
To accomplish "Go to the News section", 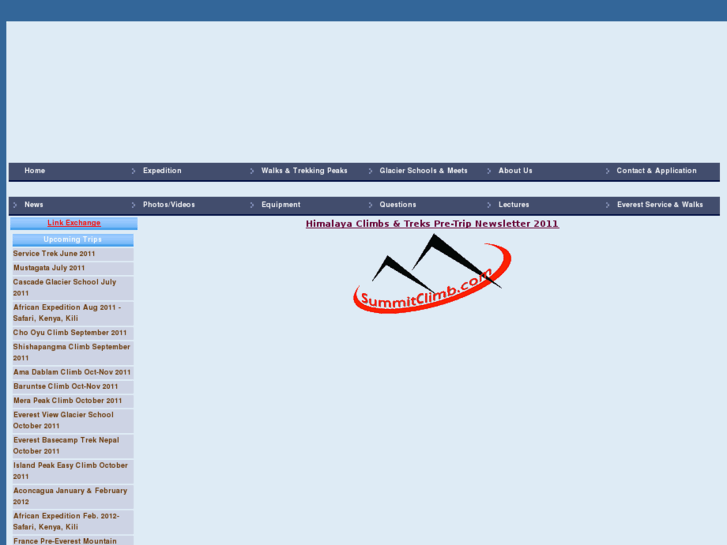I will click(x=34, y=205).
